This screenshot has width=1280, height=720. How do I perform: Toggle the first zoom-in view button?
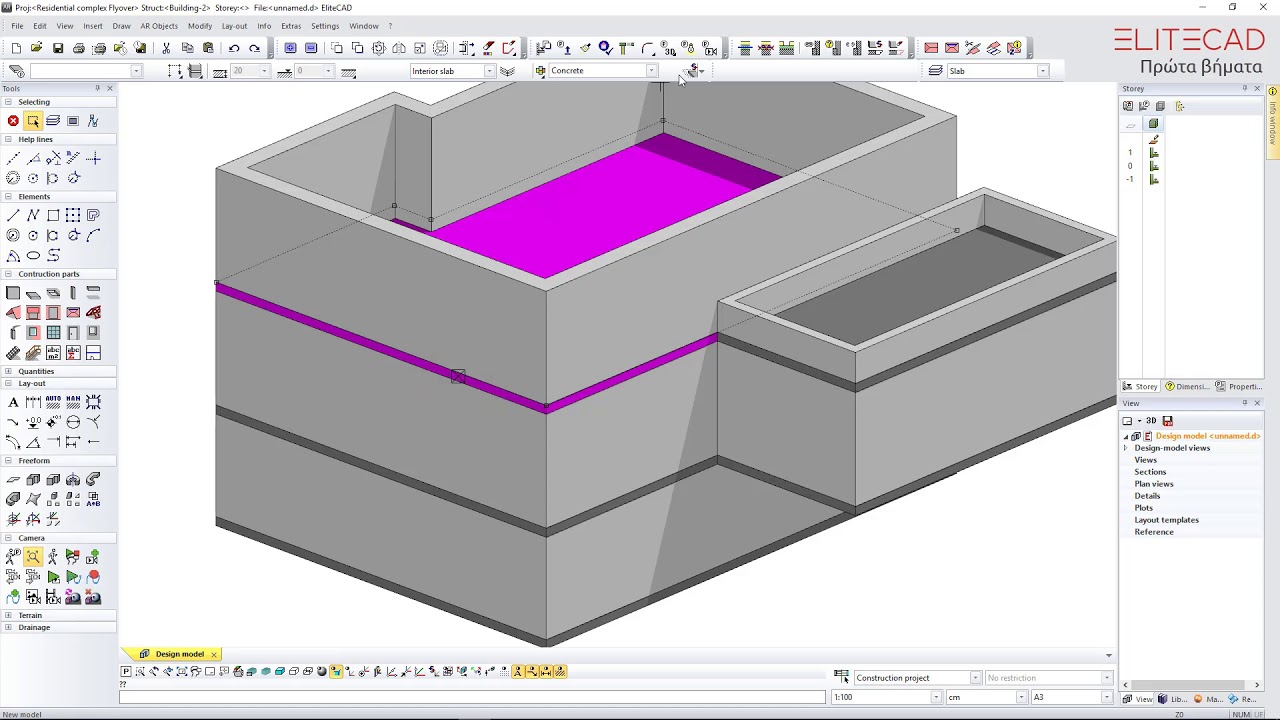[290, 48]
